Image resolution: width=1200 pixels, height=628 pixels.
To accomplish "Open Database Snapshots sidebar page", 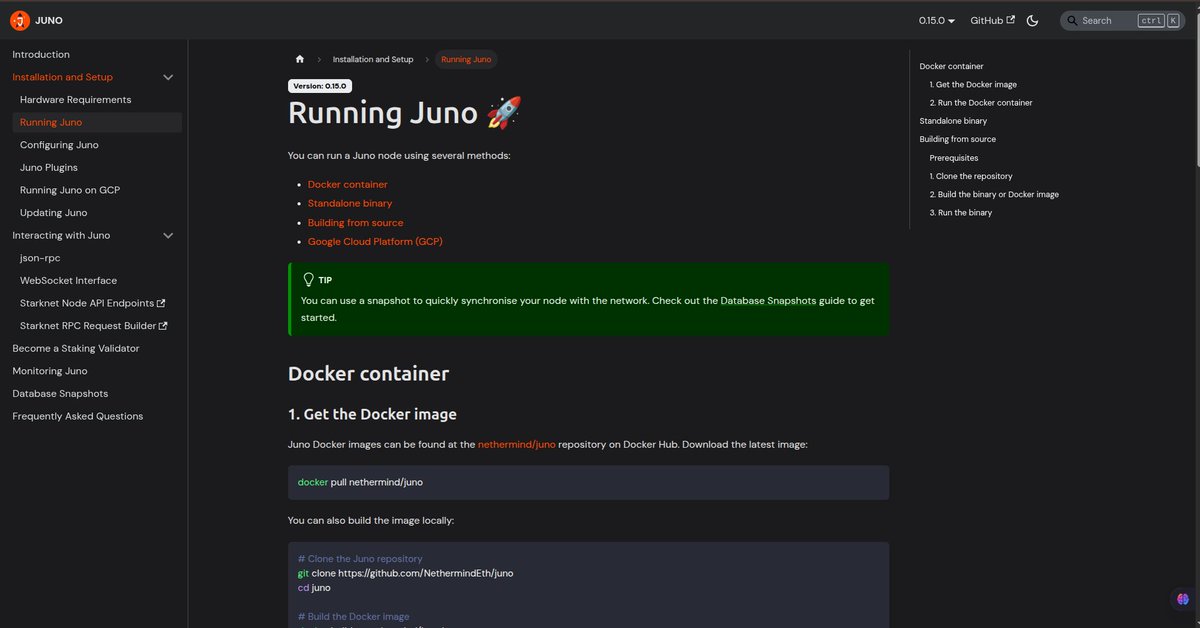I will (60, 393).
